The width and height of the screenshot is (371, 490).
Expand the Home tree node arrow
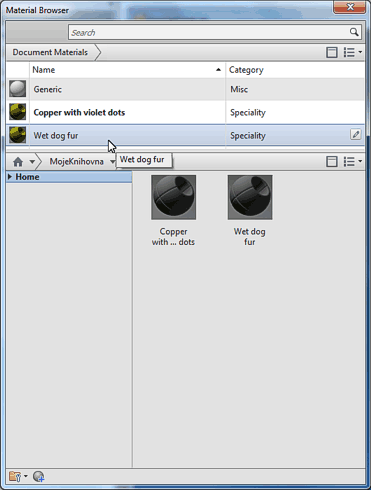[10, 177]
